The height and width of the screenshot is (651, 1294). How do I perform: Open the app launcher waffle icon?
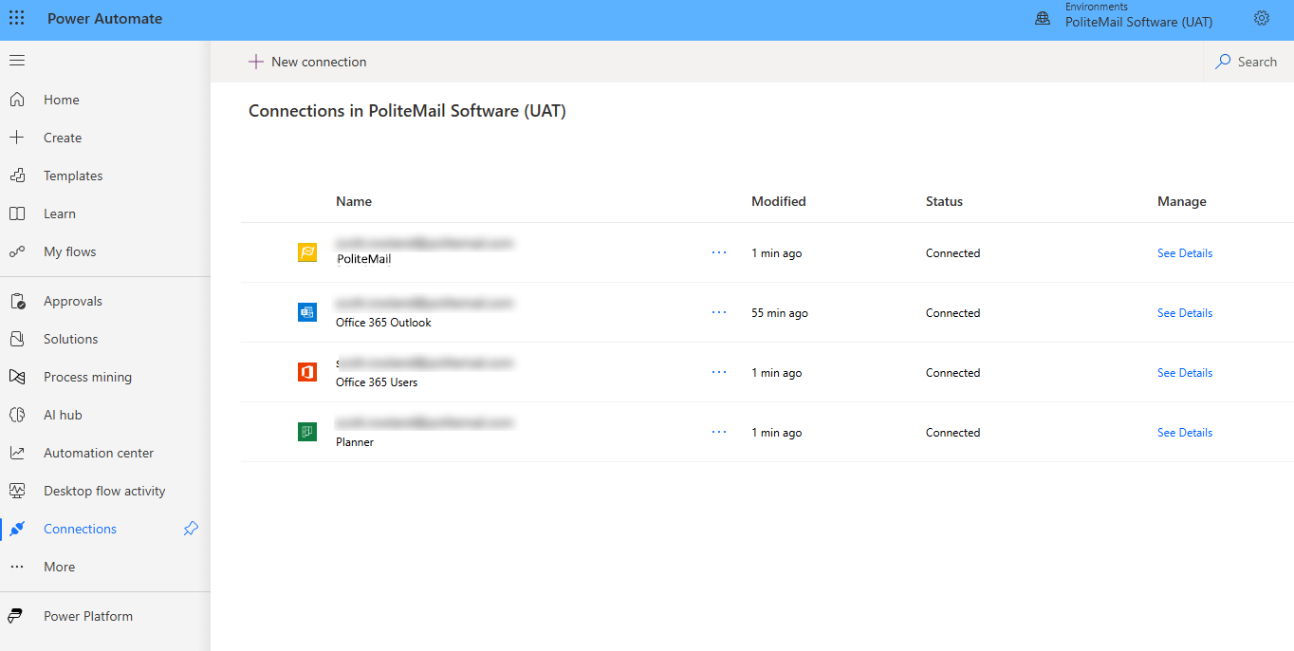[x=17, y=18]
